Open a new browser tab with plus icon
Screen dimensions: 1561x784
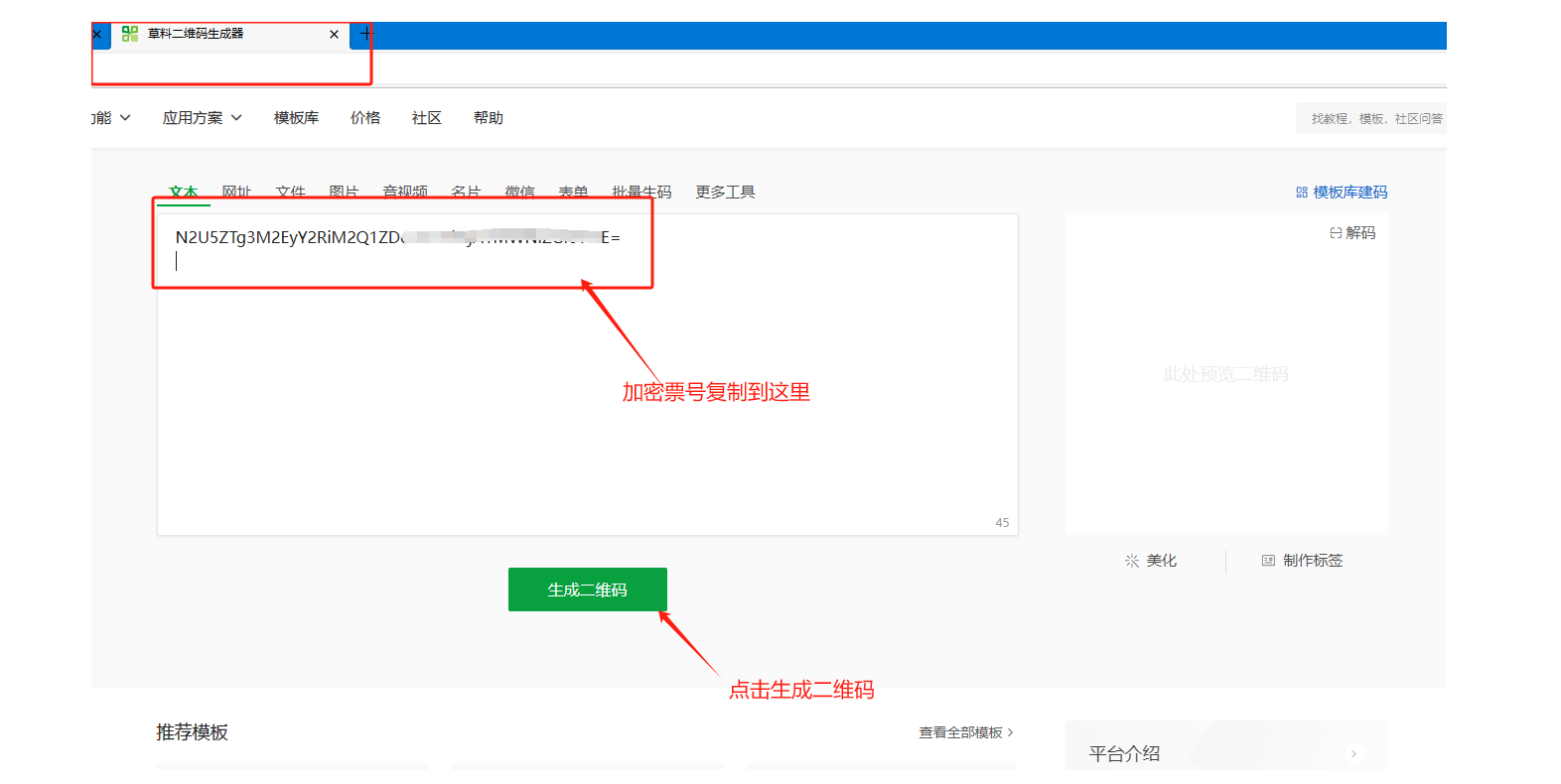[365, 34]
